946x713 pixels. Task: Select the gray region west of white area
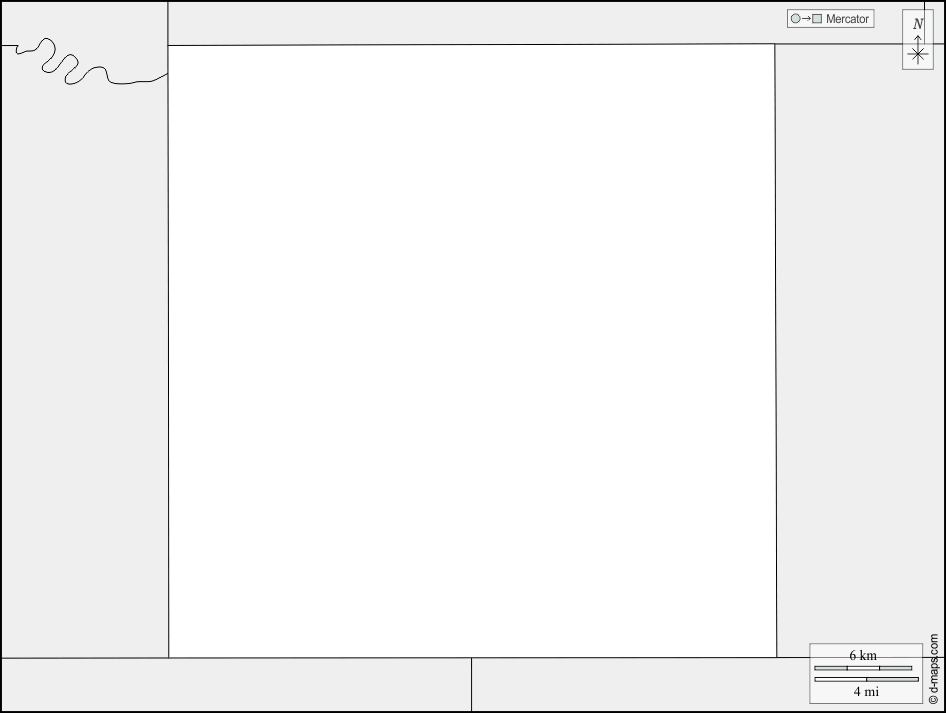[84, 368]
